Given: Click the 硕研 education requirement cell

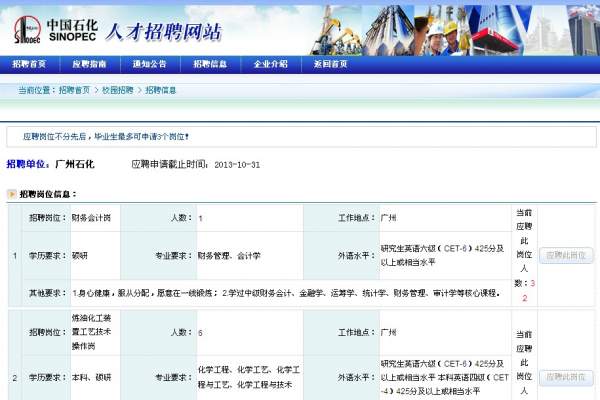Looking at the screenshot, I should (x=80, y=256).
